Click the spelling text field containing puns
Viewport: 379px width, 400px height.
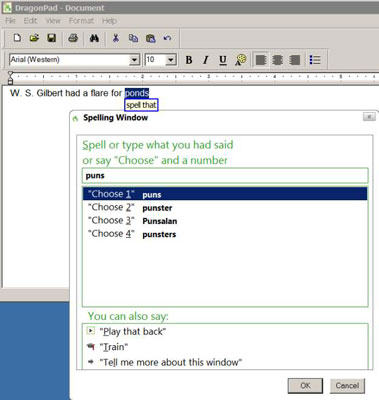225,176
